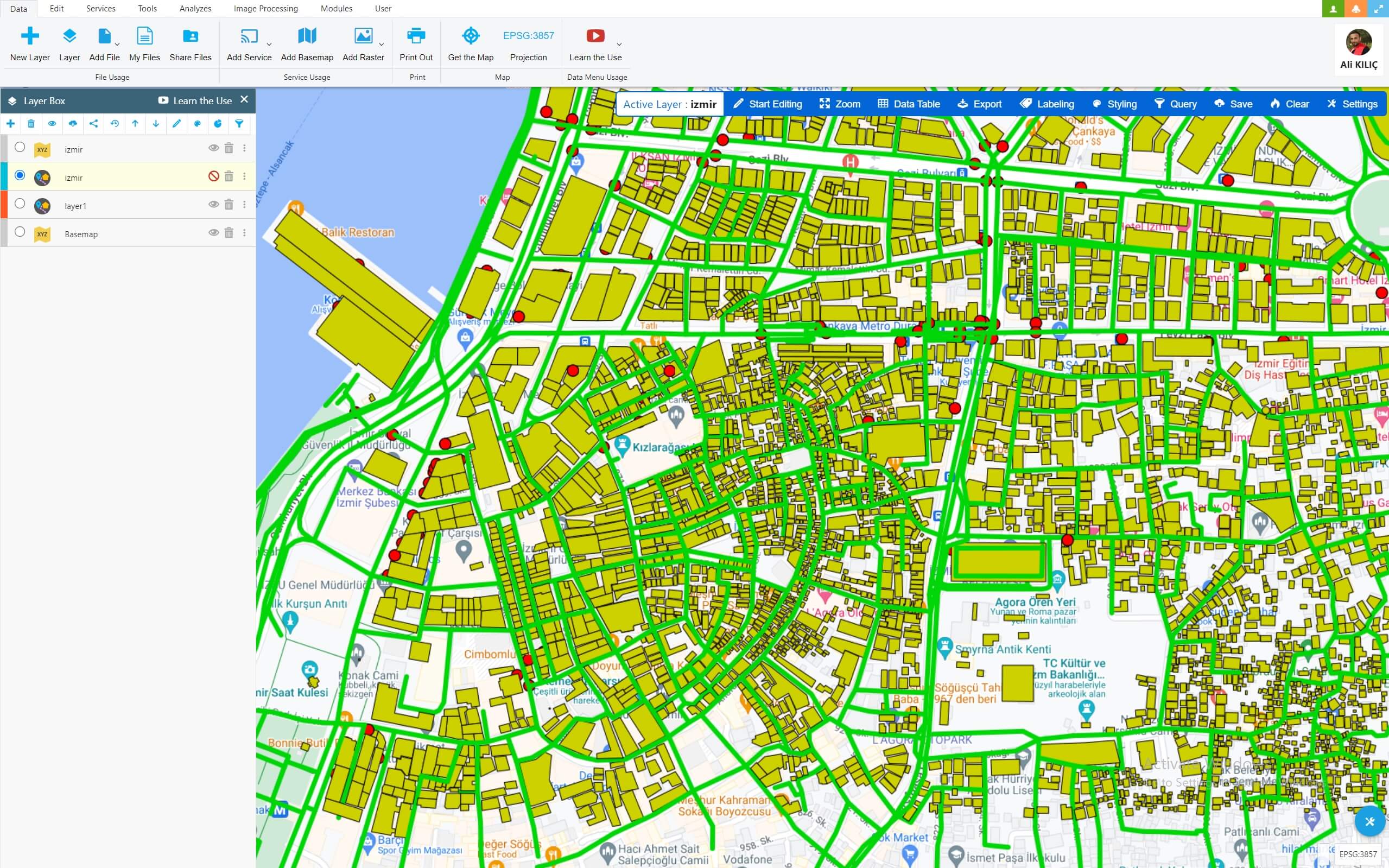The height and width of the screenshot is (868, 1389).
Task: Click the share icon in Layer Box toolbar
Action: [93, 123]
